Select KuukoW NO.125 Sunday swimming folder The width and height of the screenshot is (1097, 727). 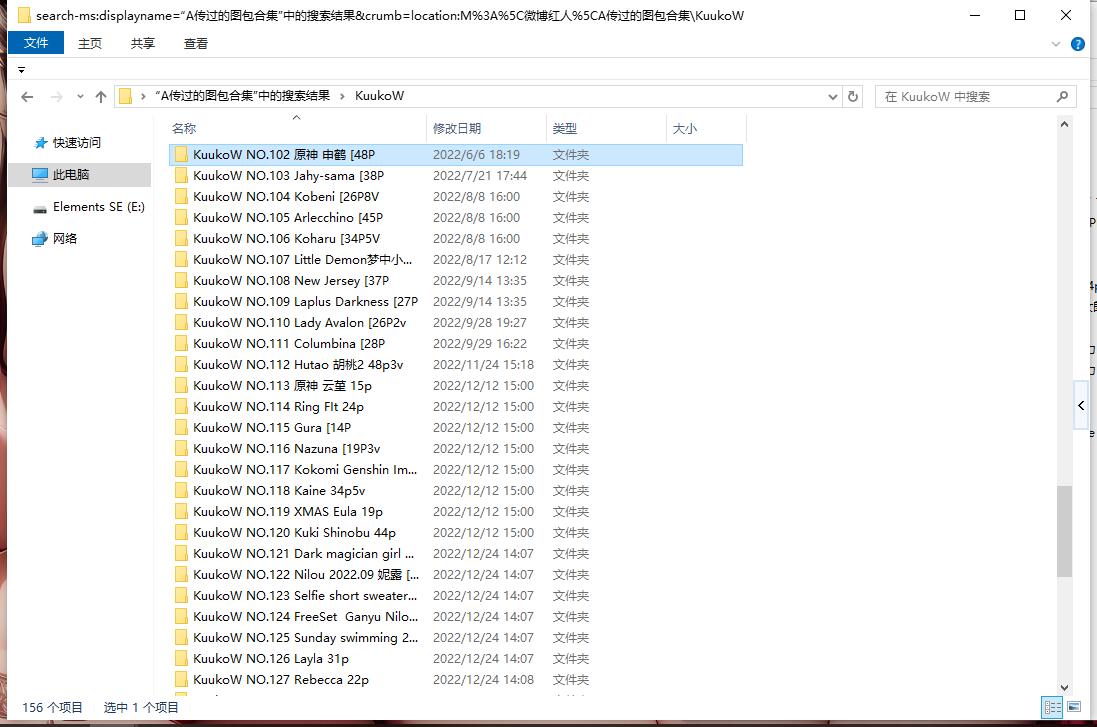pyautogui.click(x=455, y=637)
